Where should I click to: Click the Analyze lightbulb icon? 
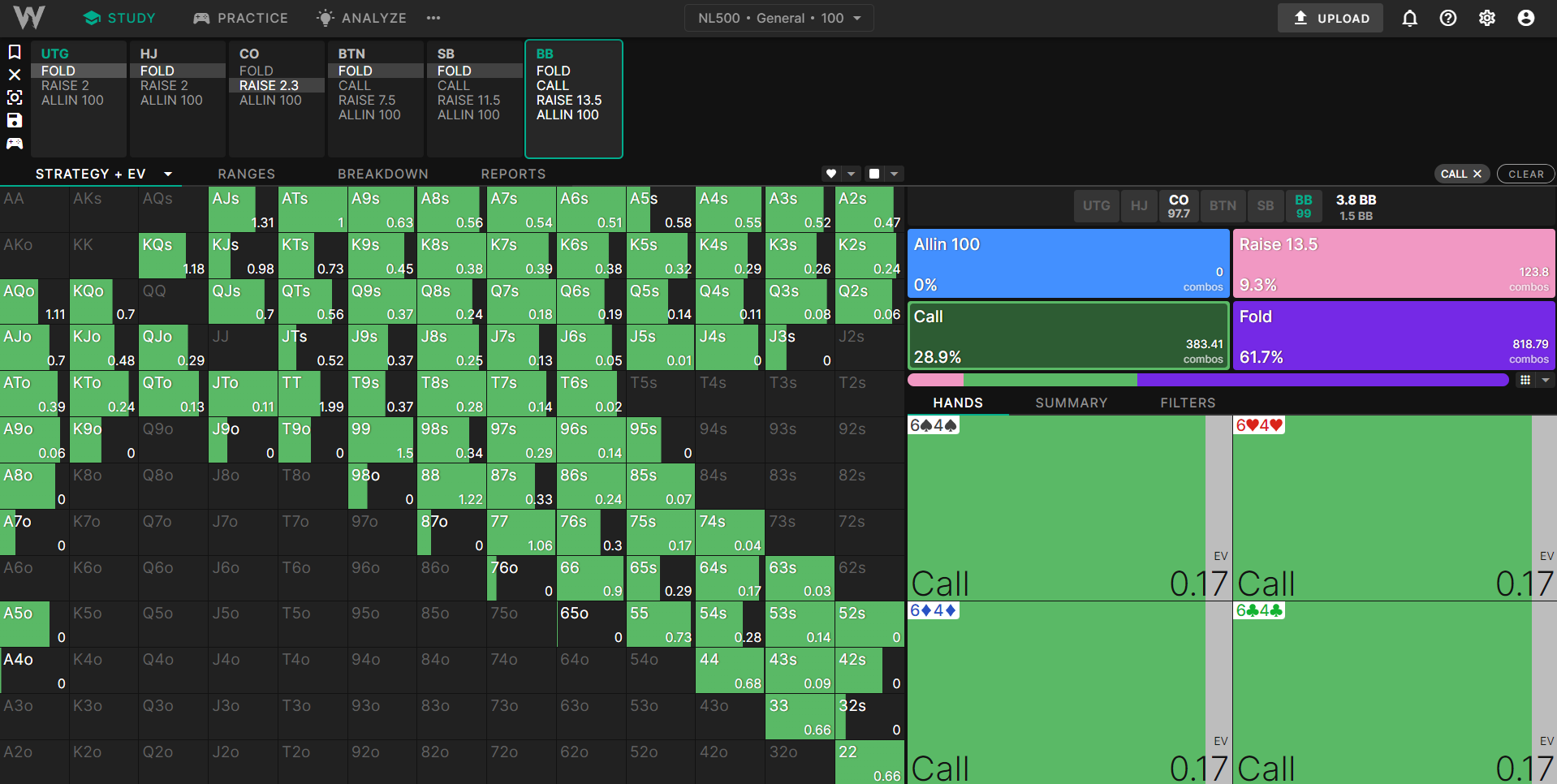coord(325,18)
